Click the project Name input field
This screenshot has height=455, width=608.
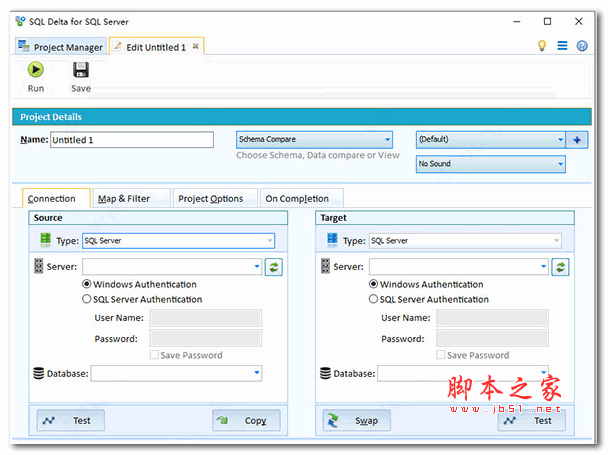tap(131, 140)
